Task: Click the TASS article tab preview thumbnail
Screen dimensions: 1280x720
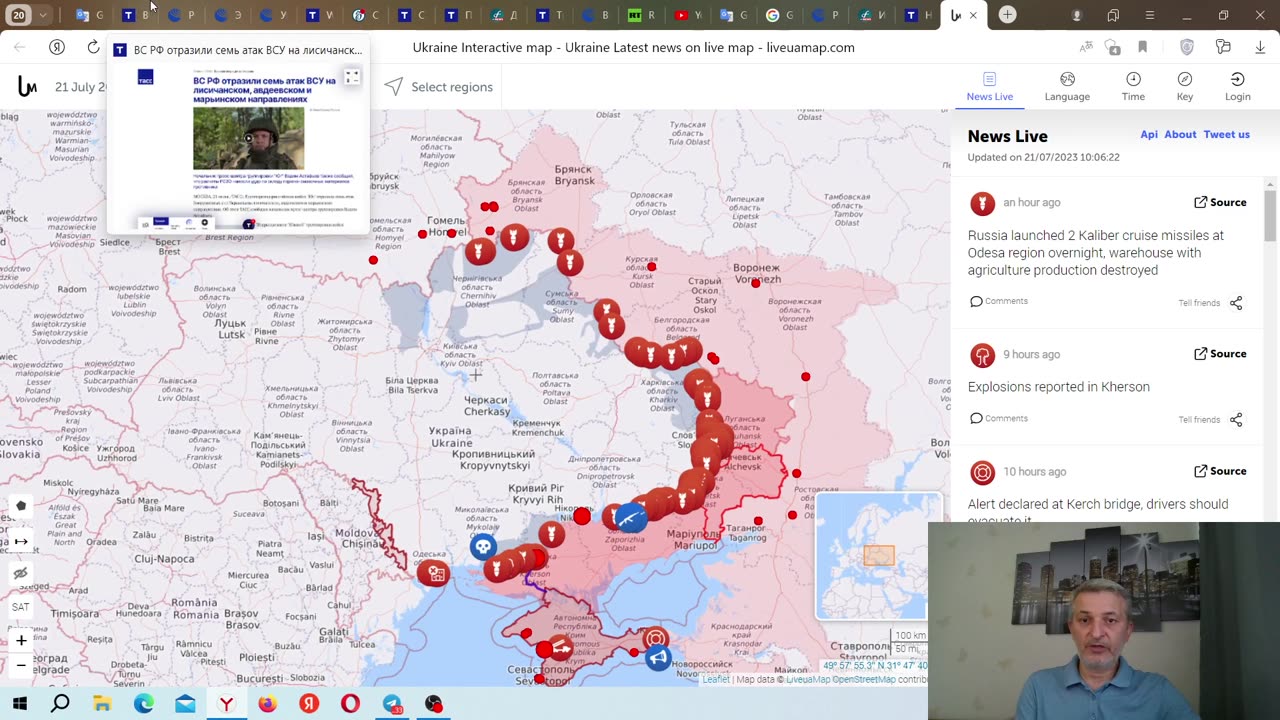Action: (238, 147)
